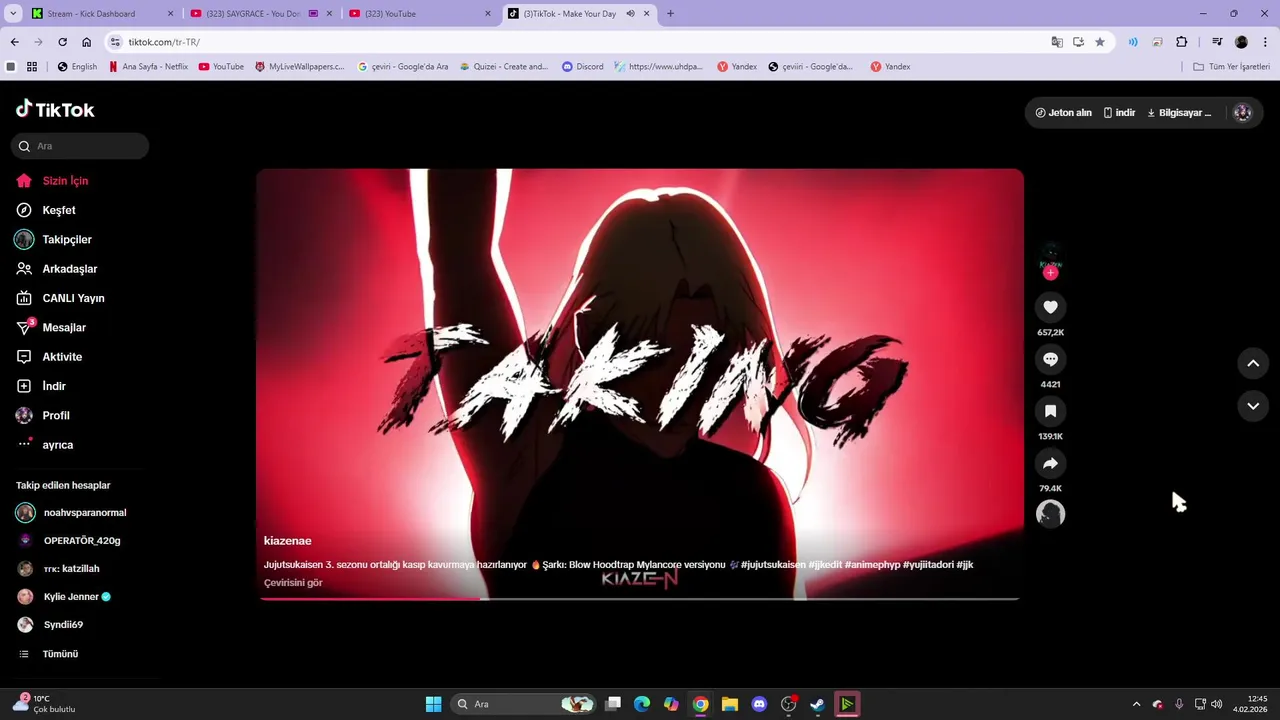Open the translate page icon in the address bar
The image size is (1280, 720).
(1057, 42)
